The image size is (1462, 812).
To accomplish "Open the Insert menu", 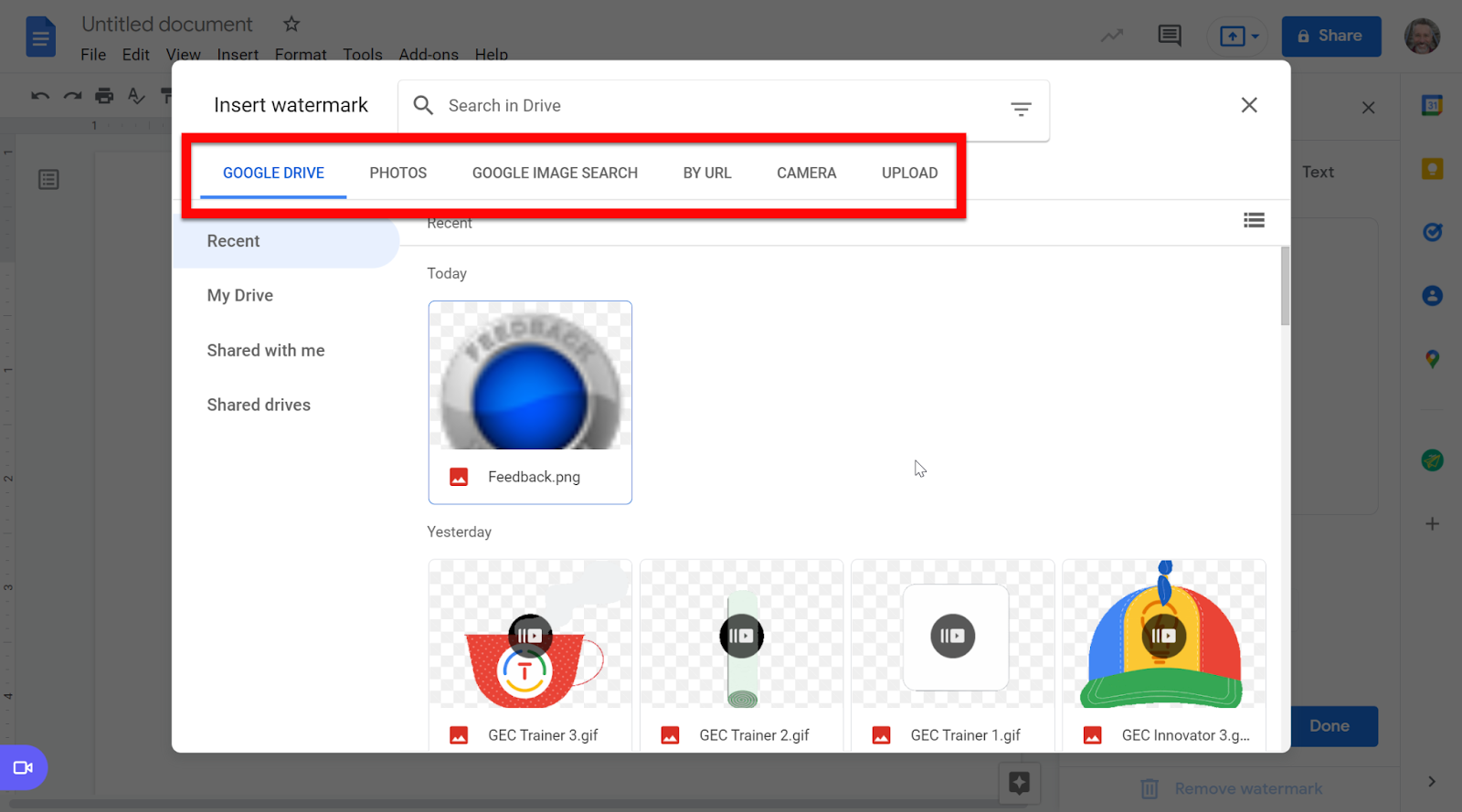I will coord(238,55).
